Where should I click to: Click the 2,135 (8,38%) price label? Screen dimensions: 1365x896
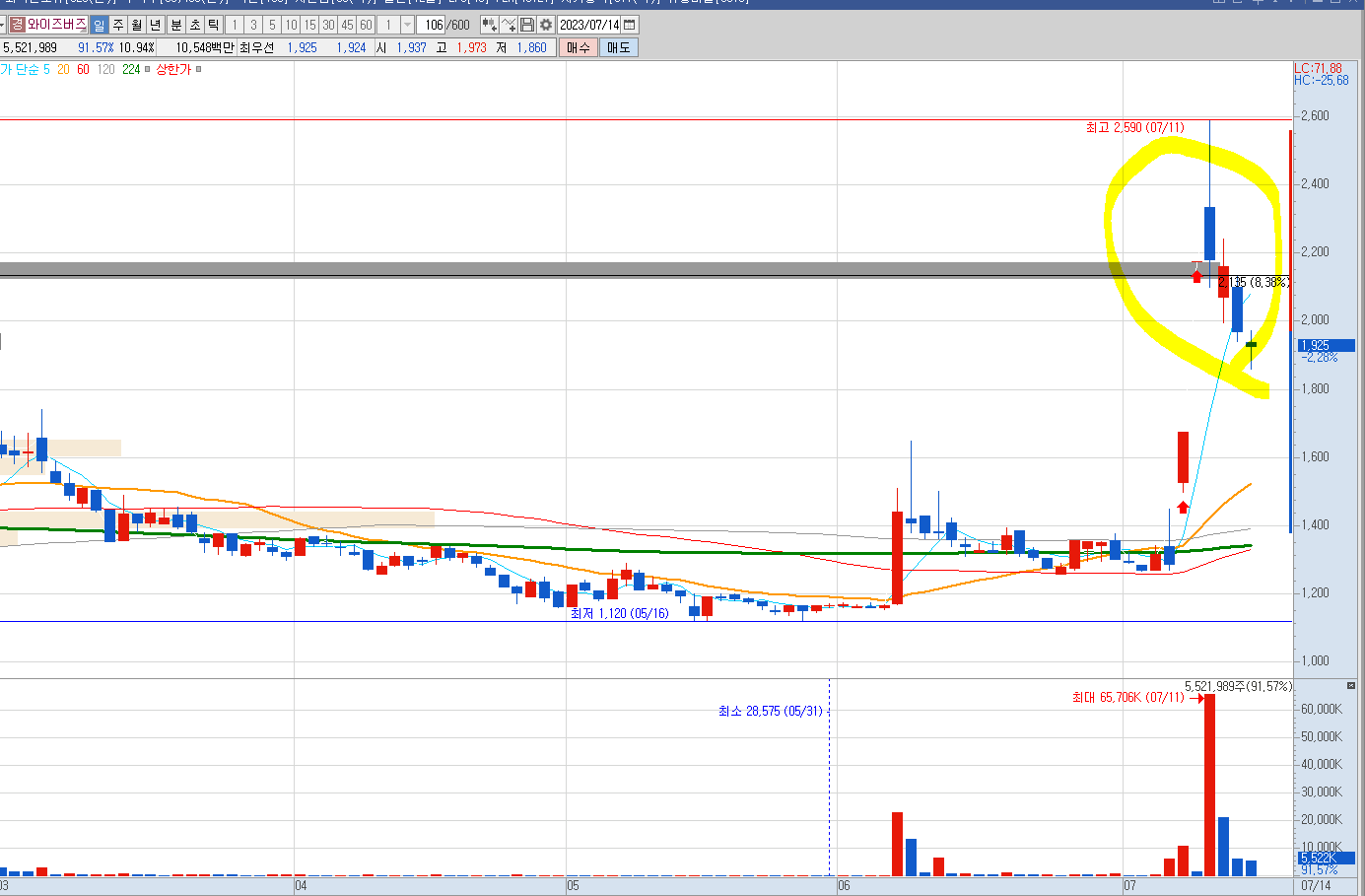tap(1254, 282)
